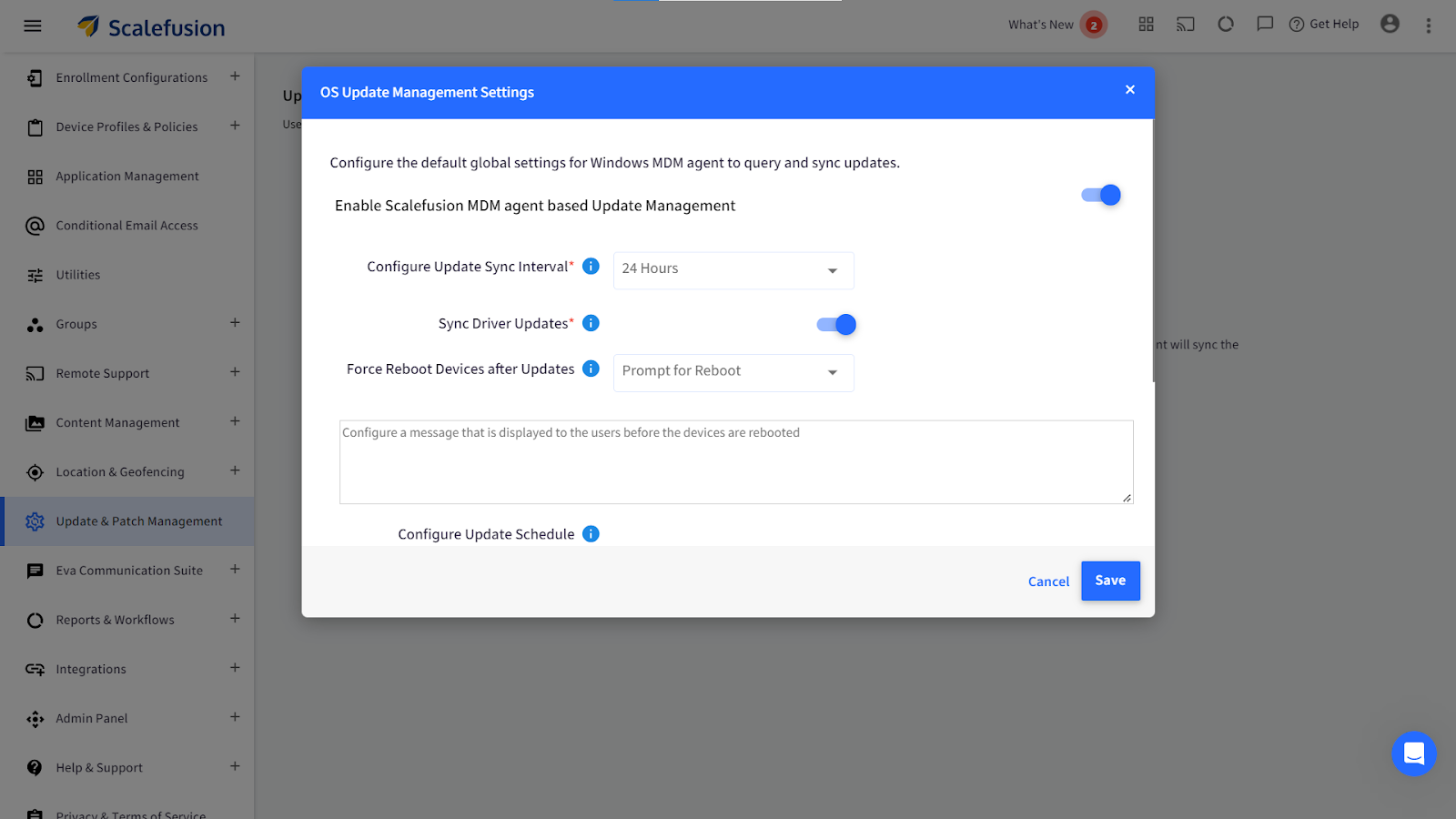1456x819 pixels.
Task: Click the Enrollment Configurations sidebar icon
Action: tap(35, 78)
